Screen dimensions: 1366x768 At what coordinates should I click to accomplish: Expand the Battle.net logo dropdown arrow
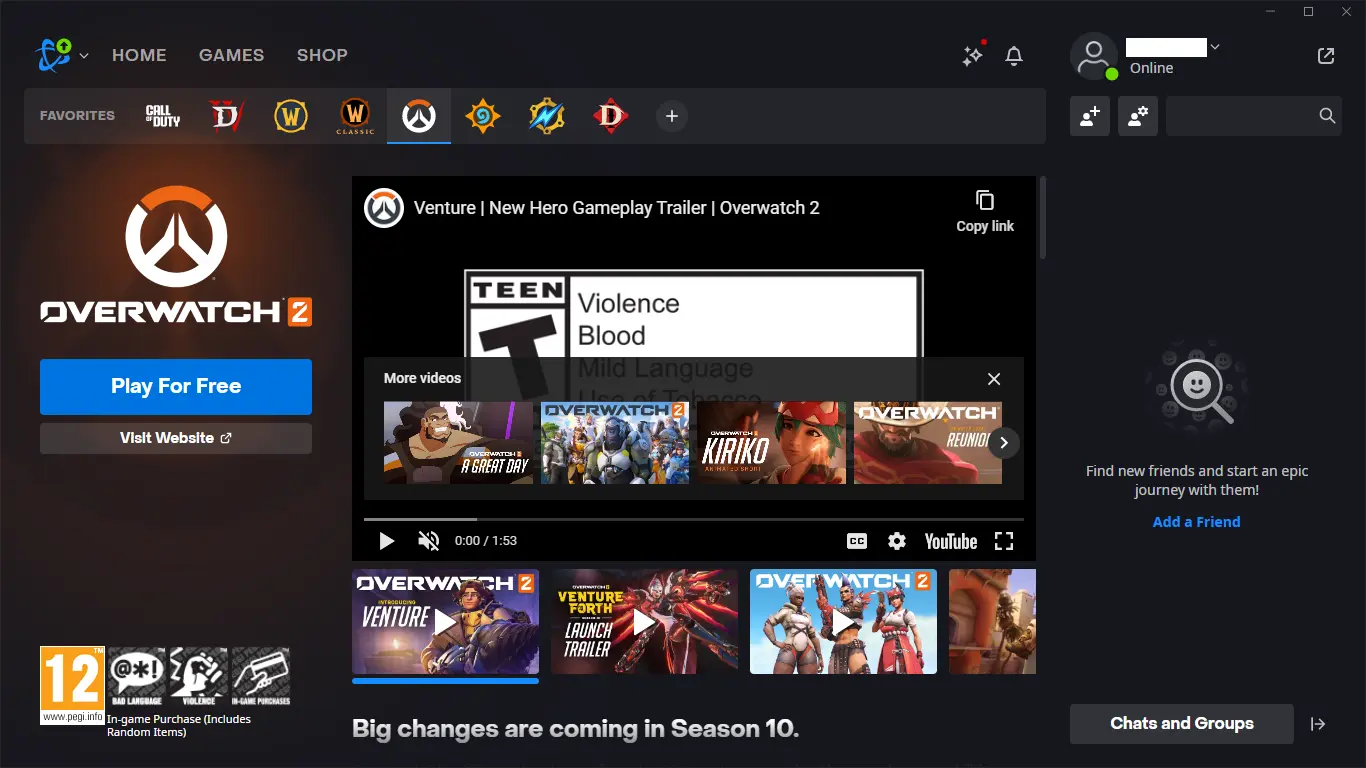tap(84, 56)
